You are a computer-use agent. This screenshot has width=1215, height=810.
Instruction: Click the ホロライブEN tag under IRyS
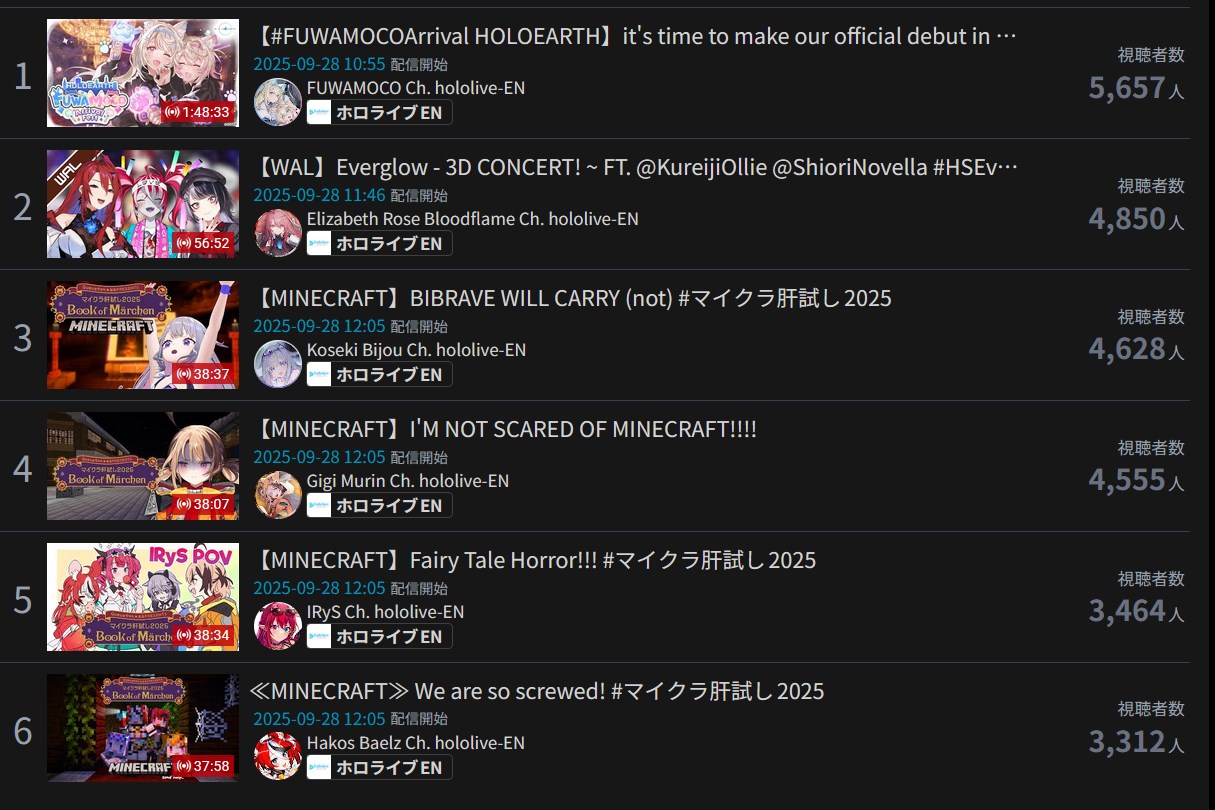[379, 636]
